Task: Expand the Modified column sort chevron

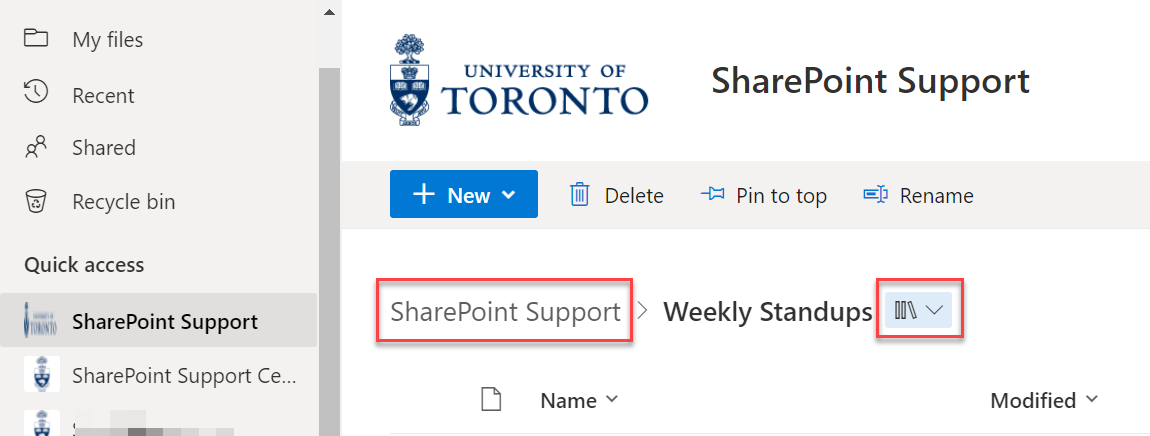Action: [x=1091, y=399]
